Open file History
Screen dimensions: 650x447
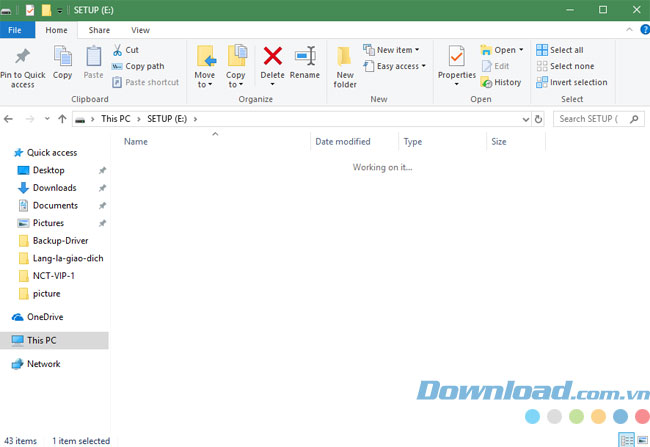[501, 83]
